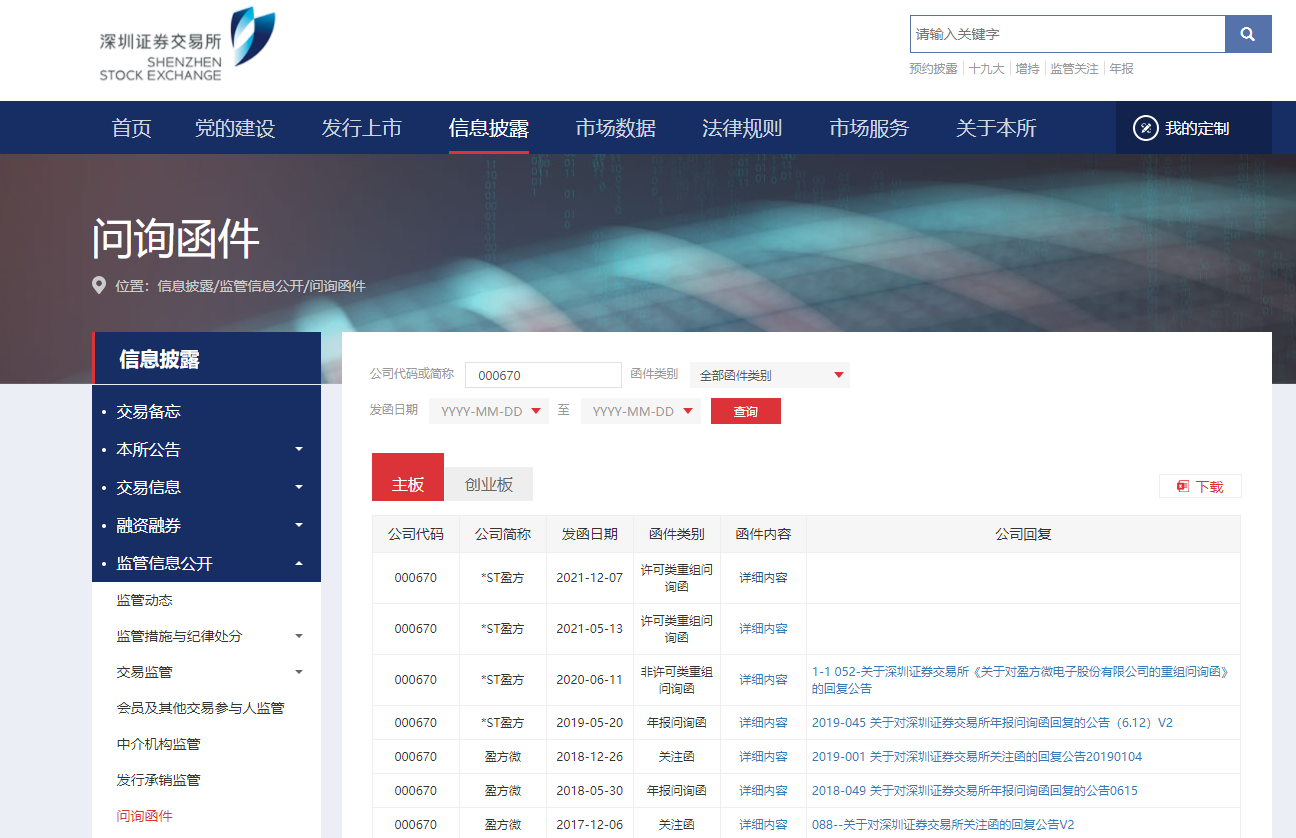Expand 监管措施与纪律处分 submenu arrow
The image size is (1296, 838).
299,636
